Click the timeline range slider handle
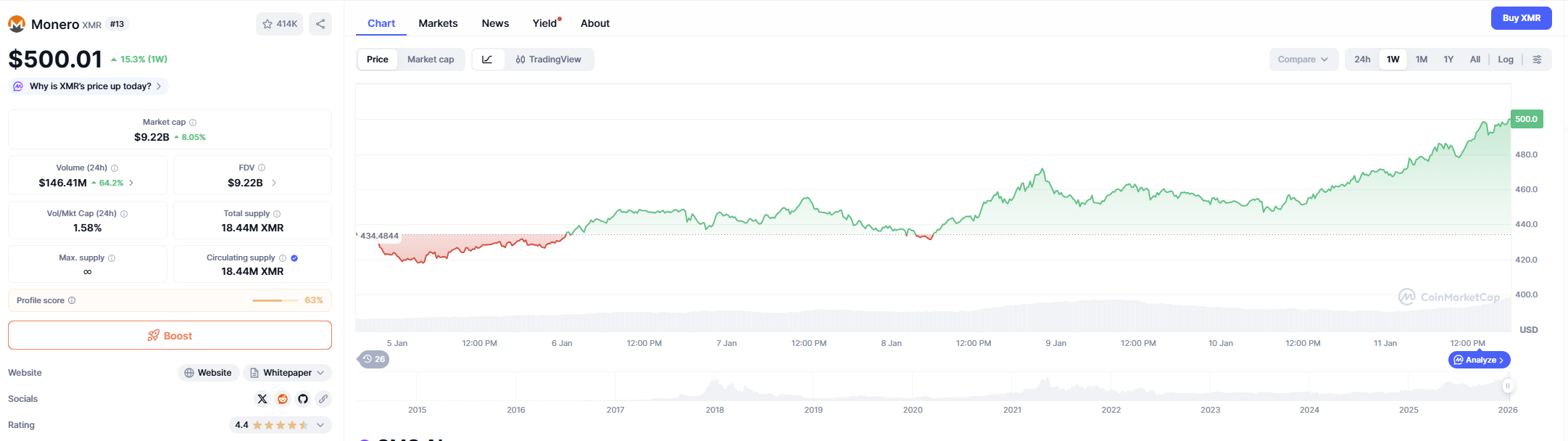 pos(1508,386)
